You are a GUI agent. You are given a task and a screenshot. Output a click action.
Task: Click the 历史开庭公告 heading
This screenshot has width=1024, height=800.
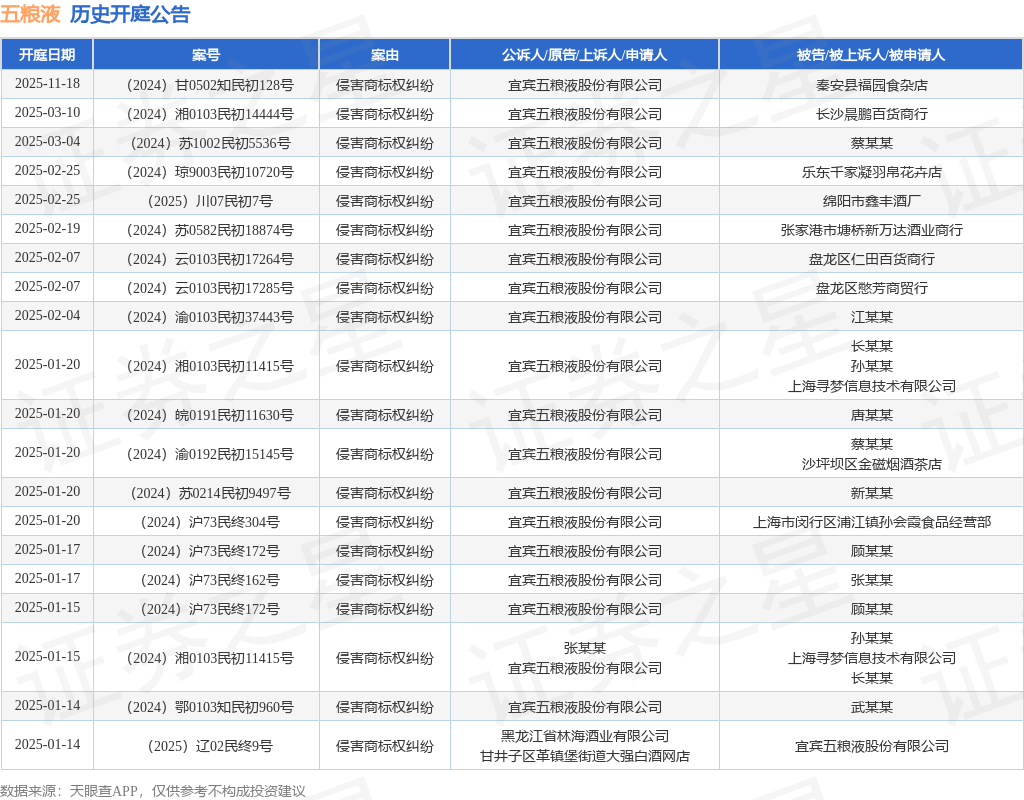pos(130,14)
